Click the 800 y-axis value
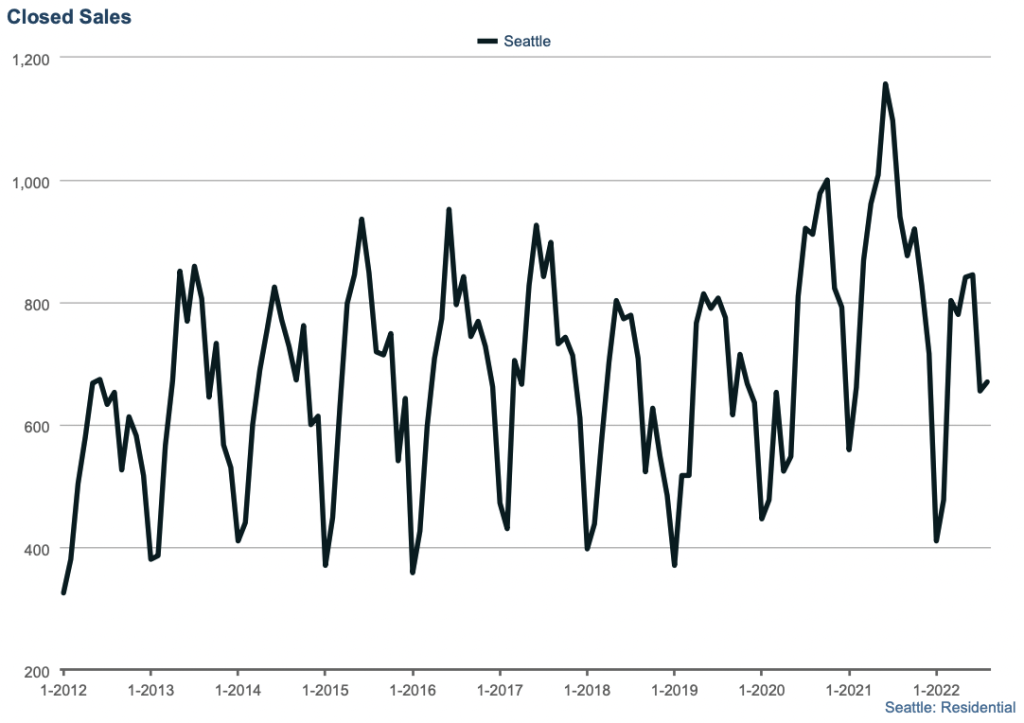 pyautogui.click(x=36, y=304)
